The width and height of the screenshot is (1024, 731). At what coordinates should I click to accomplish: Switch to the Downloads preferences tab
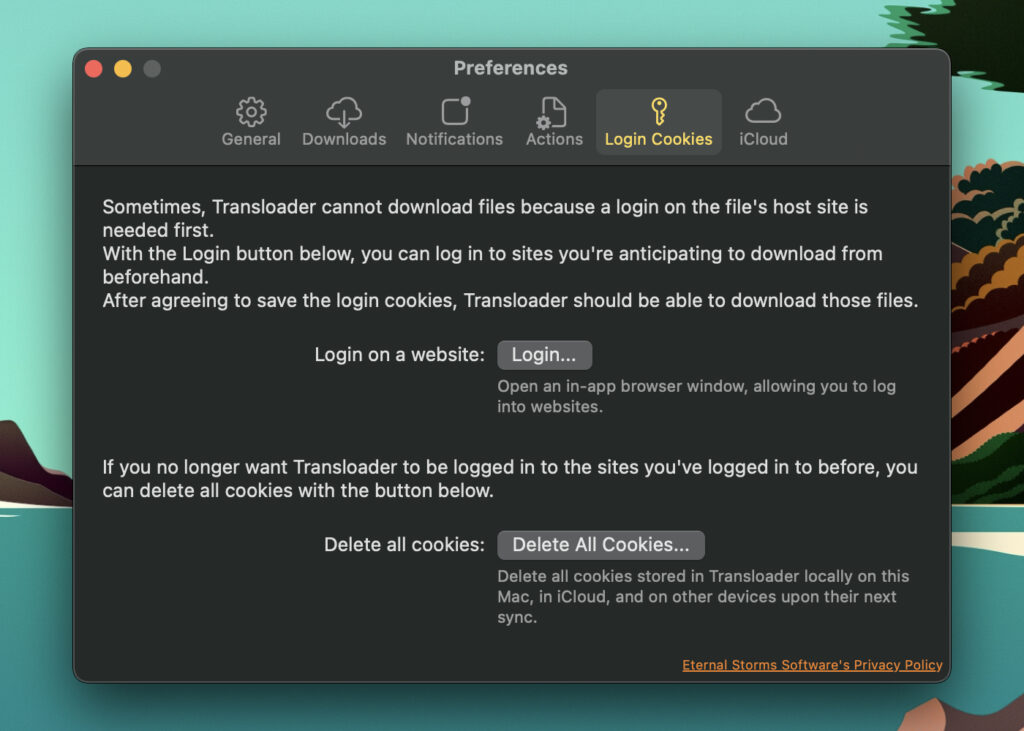(344, 139)
